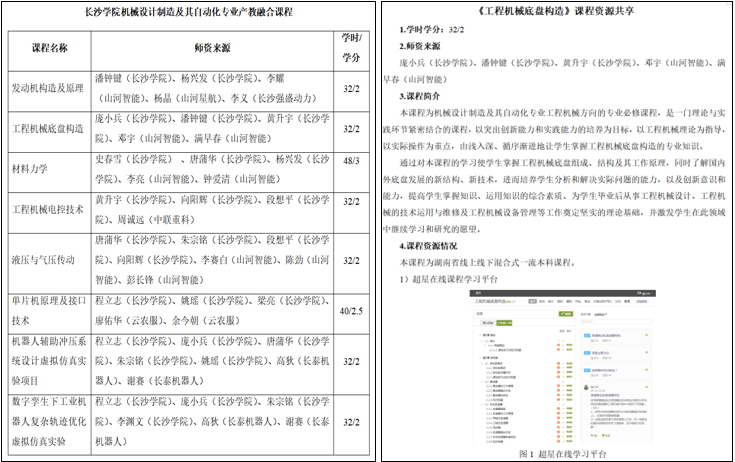Click the course name 发动机构造及原理
735x462 pixels.
coord(48,88)
